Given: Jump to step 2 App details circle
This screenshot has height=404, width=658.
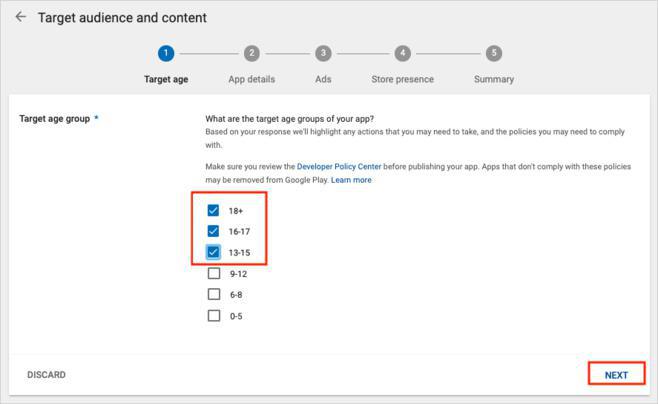Looking at the screenshot, I should tap(251, 53).
